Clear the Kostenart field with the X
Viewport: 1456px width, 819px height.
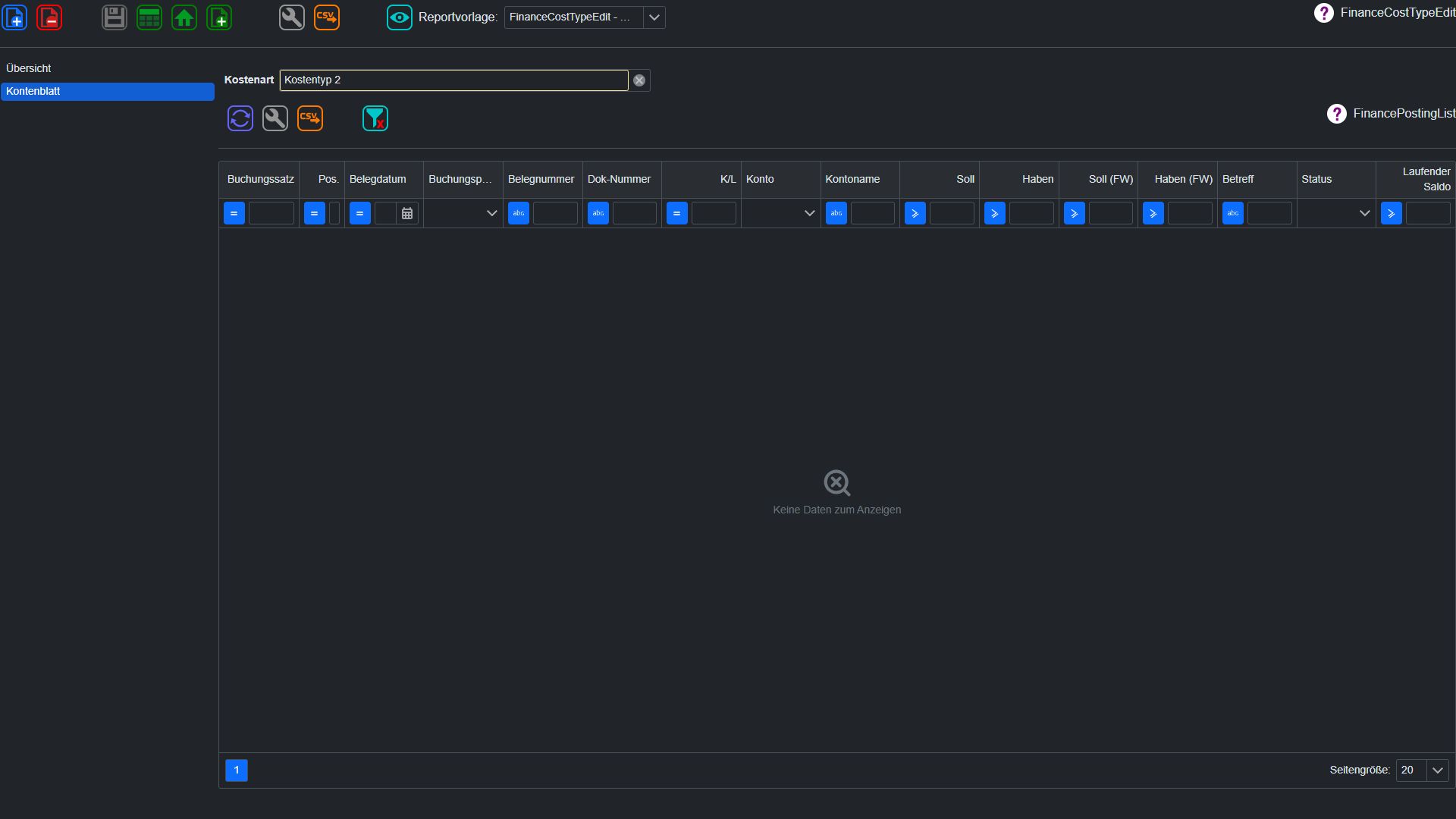639,80
